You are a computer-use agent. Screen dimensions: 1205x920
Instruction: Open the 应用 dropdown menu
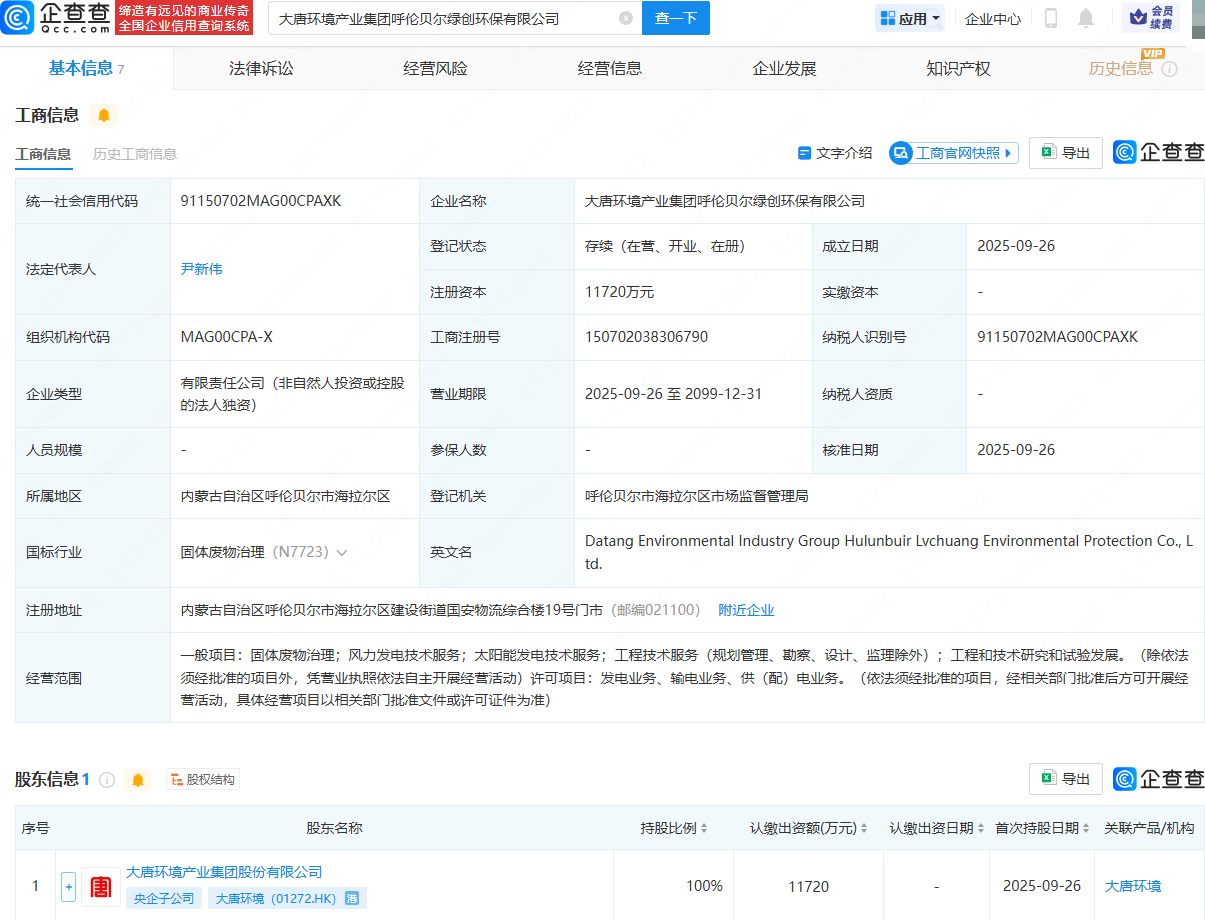910,18
